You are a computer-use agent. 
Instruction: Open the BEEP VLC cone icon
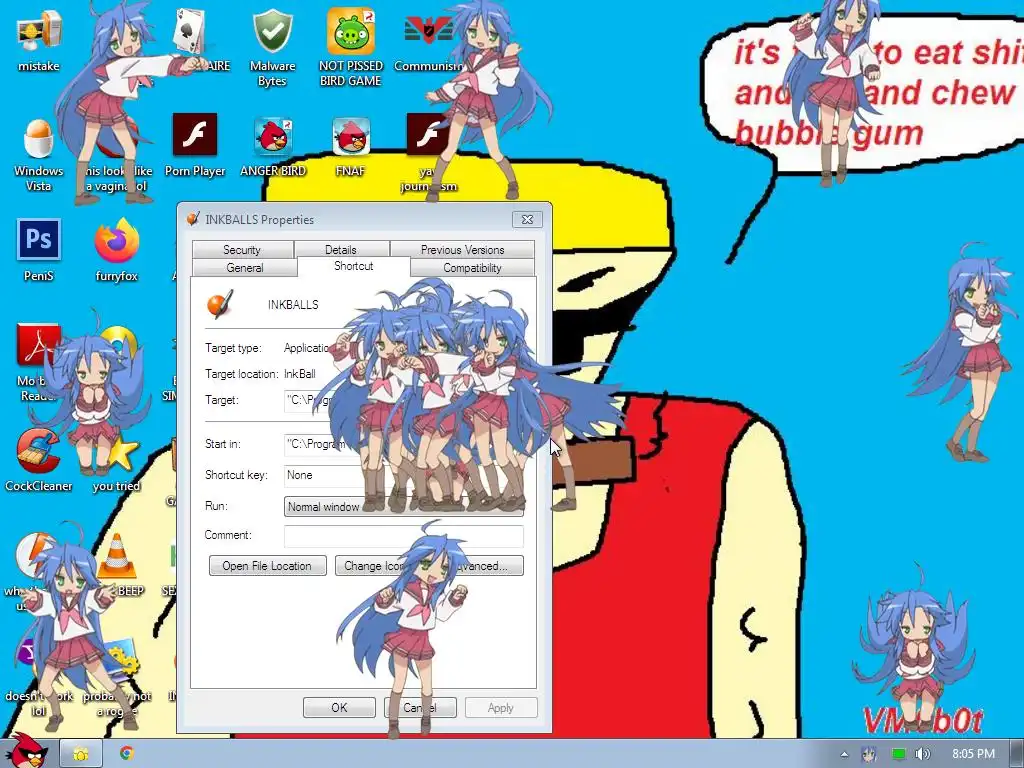click(118, 556)
